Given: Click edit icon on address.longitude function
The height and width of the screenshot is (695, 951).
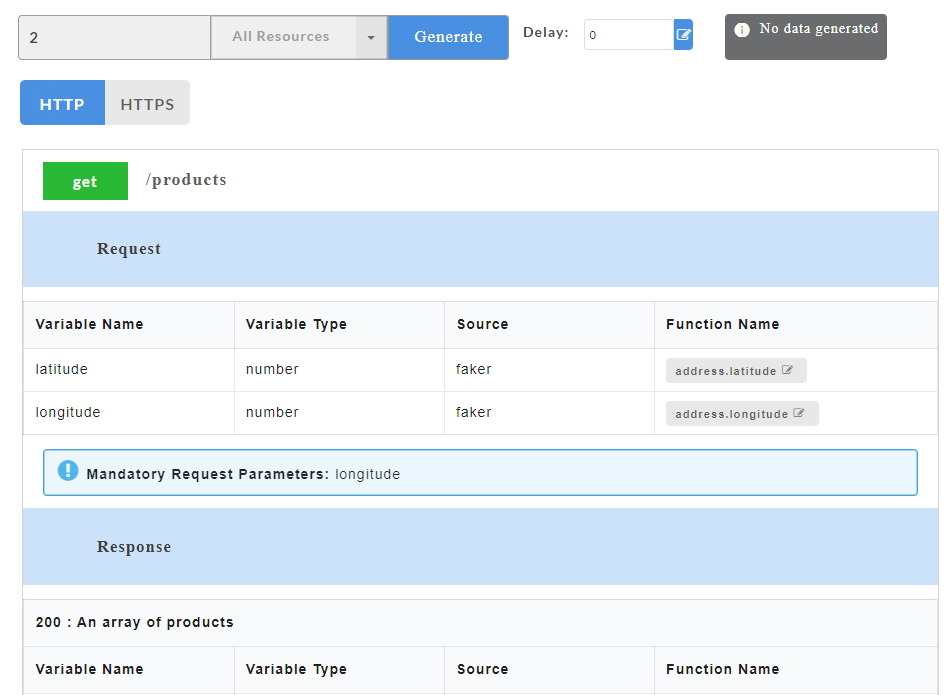Looking at the screenshot, I should 799,413.
